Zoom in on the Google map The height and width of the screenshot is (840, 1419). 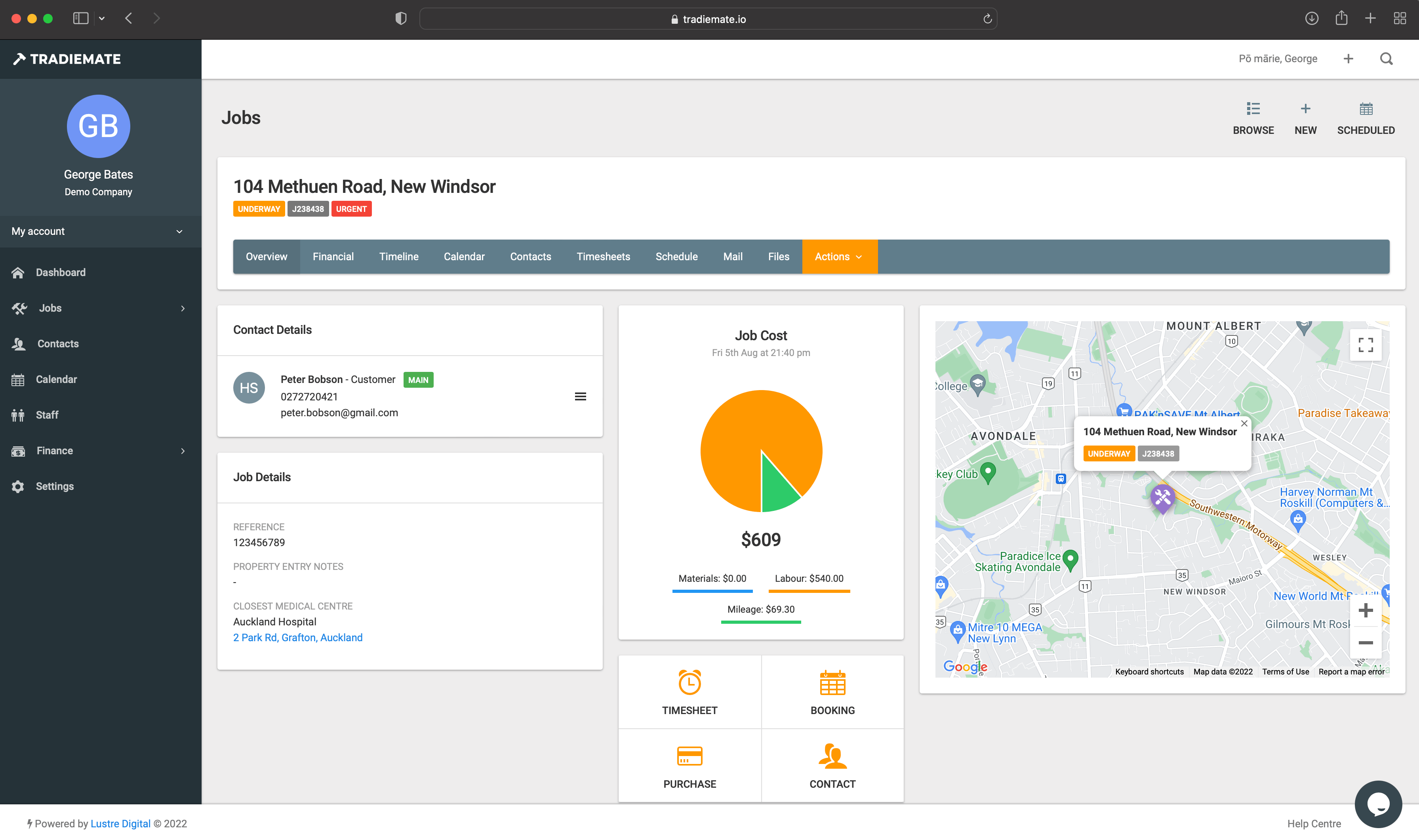point(1365,610)
